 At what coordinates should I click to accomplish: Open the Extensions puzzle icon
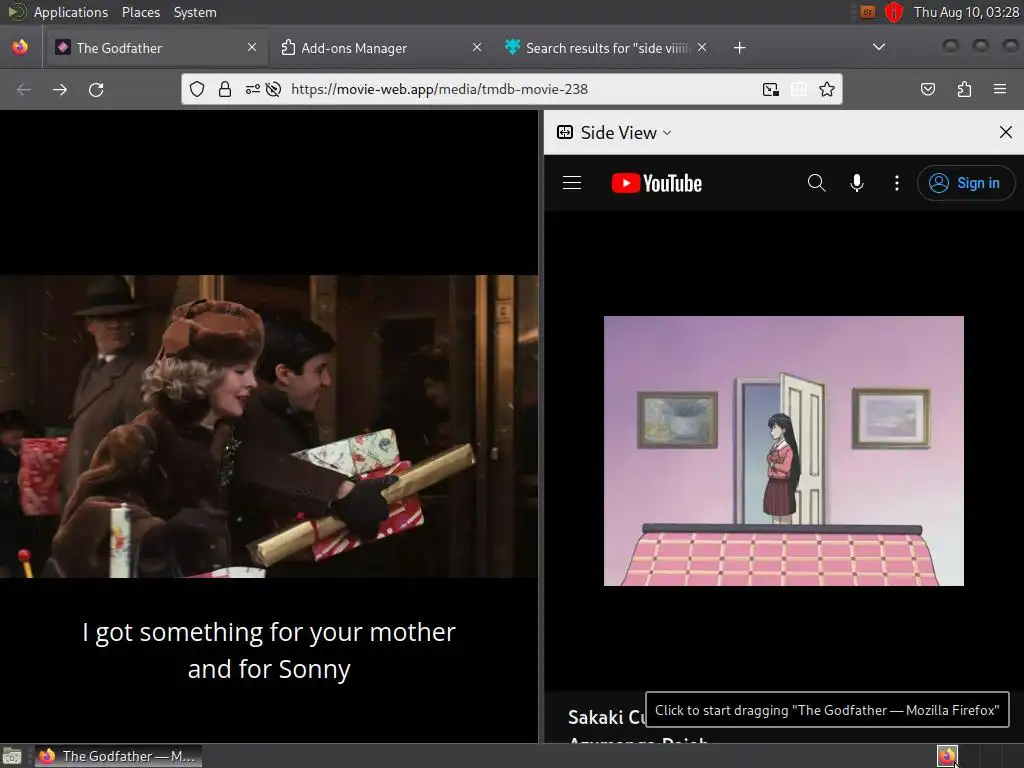pyautogui.click(x=964, y=89)
